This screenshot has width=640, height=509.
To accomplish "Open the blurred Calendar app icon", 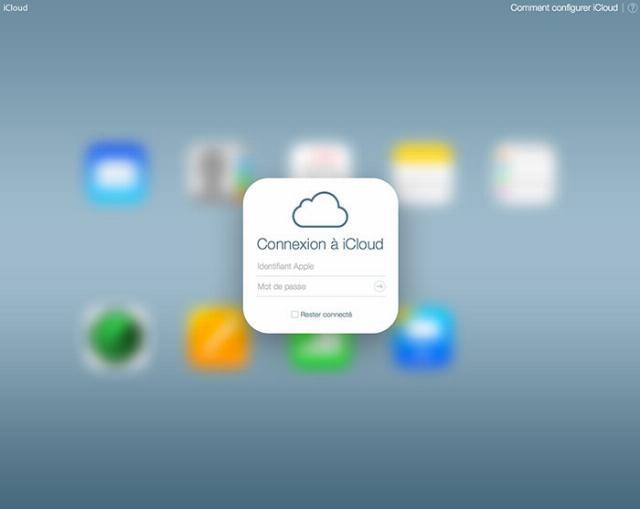I will click(x=321, y=160).
